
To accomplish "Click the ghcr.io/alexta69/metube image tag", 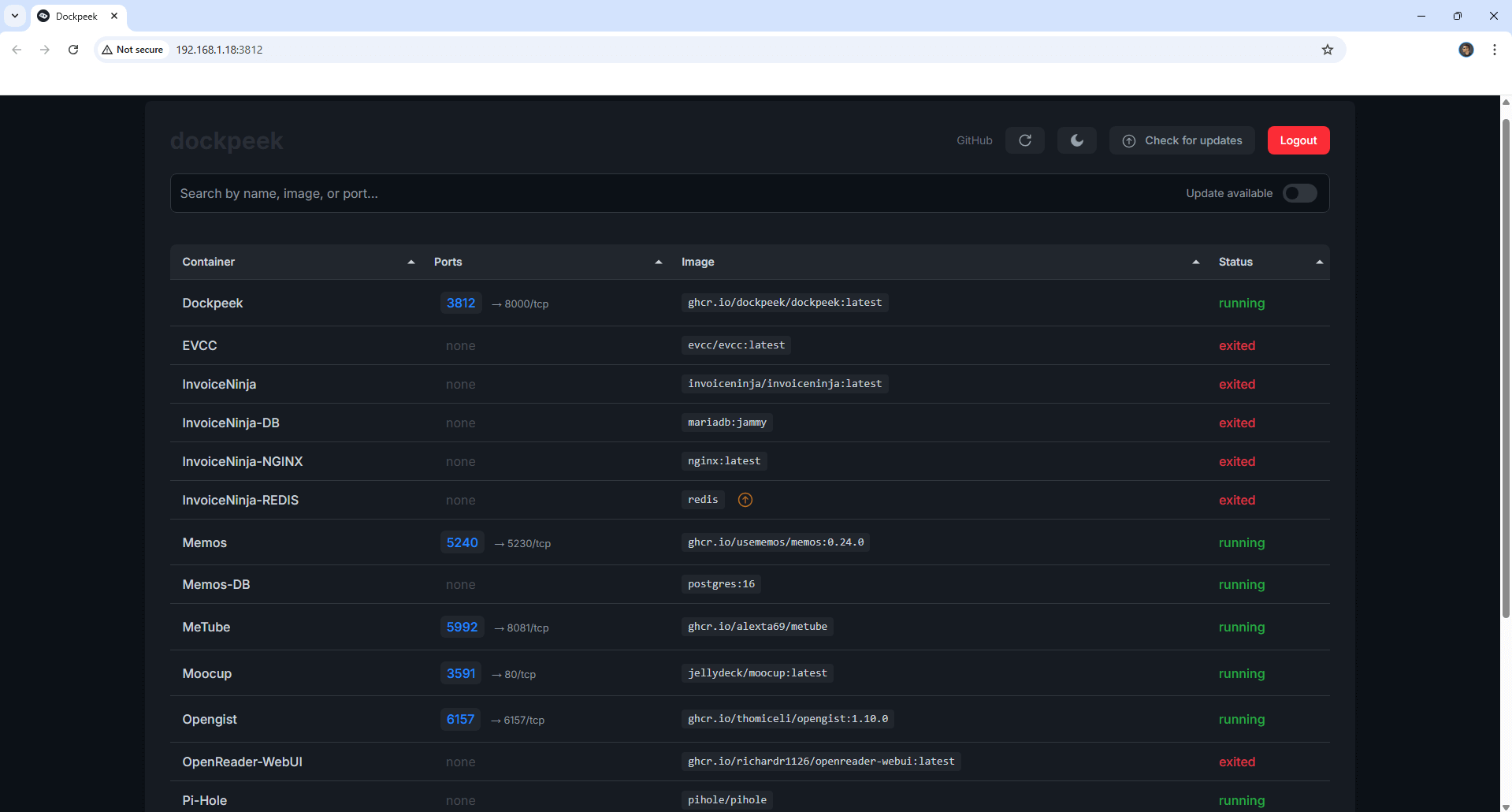I will [757, 627].
